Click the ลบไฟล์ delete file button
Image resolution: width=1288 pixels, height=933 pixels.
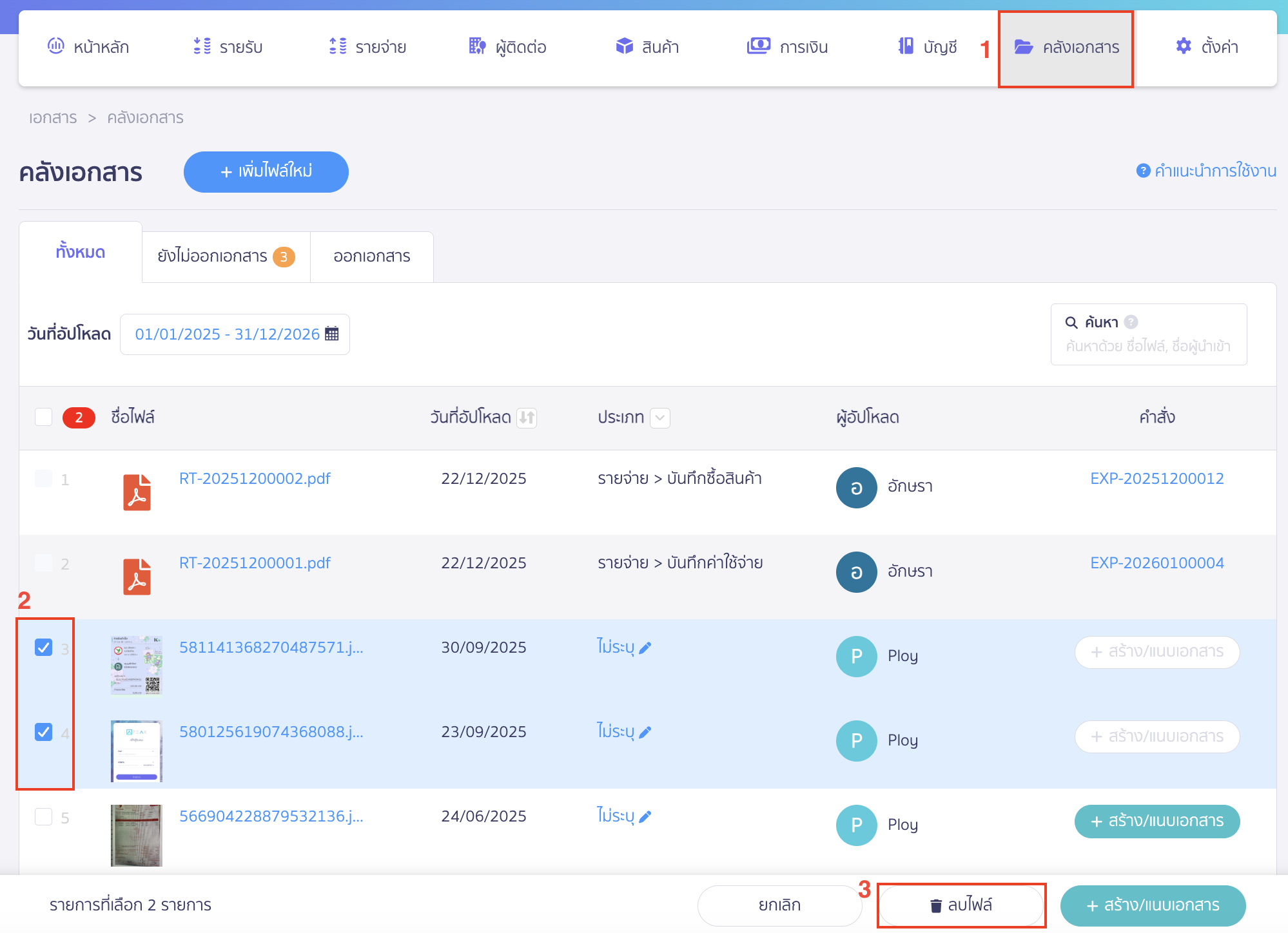961,905
